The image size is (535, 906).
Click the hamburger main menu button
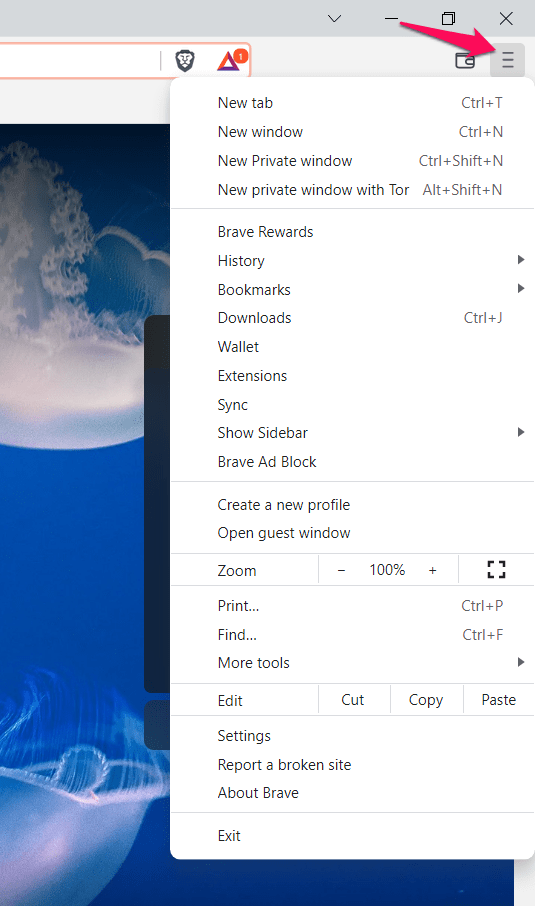coord(507,60)
